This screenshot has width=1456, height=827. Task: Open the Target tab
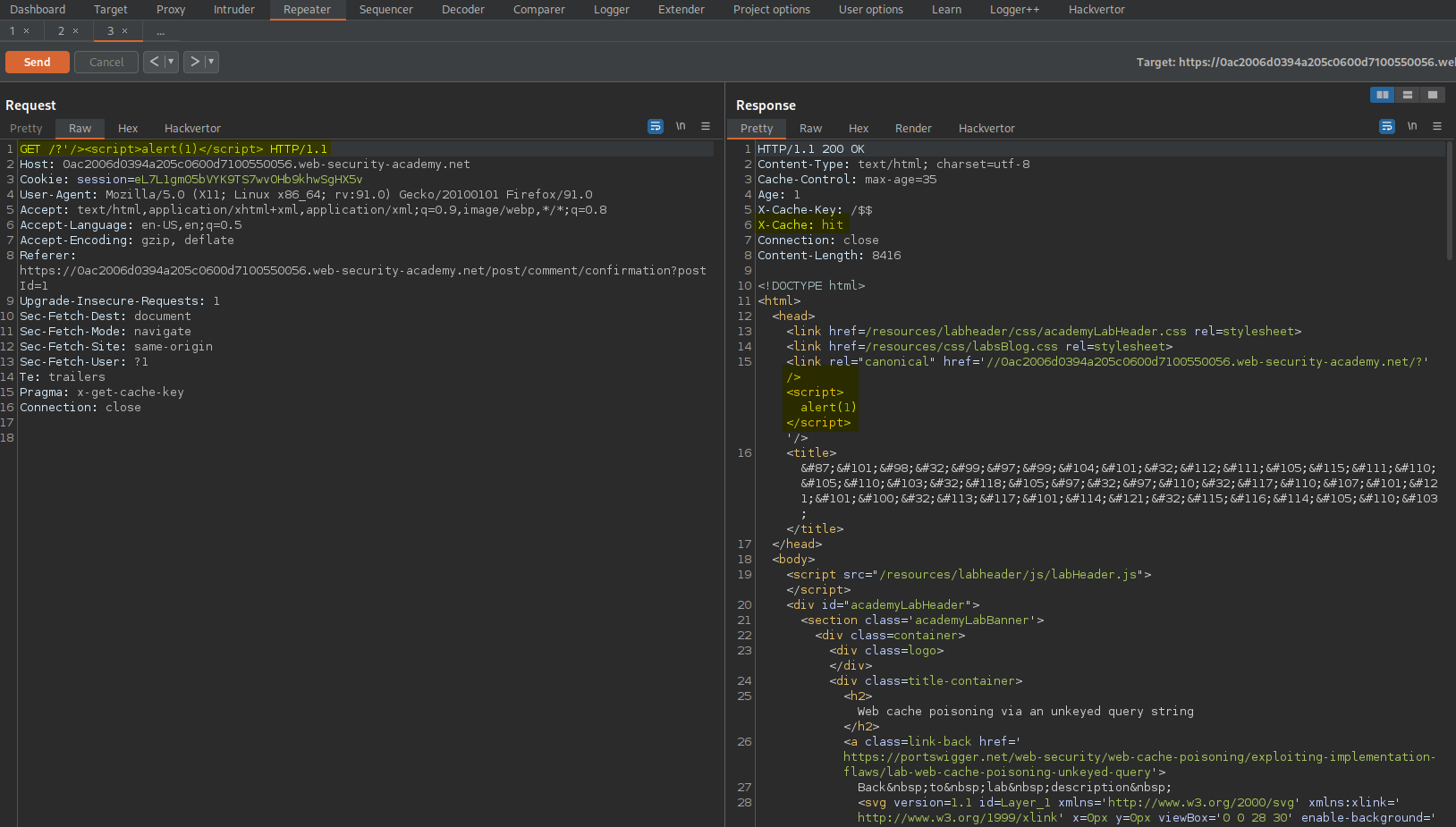pos(111,10)
